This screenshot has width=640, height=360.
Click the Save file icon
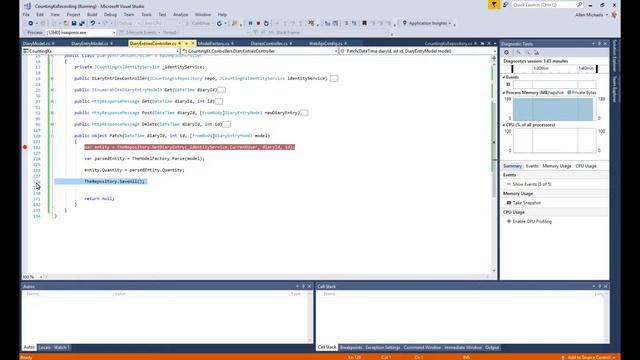[74, 23]
